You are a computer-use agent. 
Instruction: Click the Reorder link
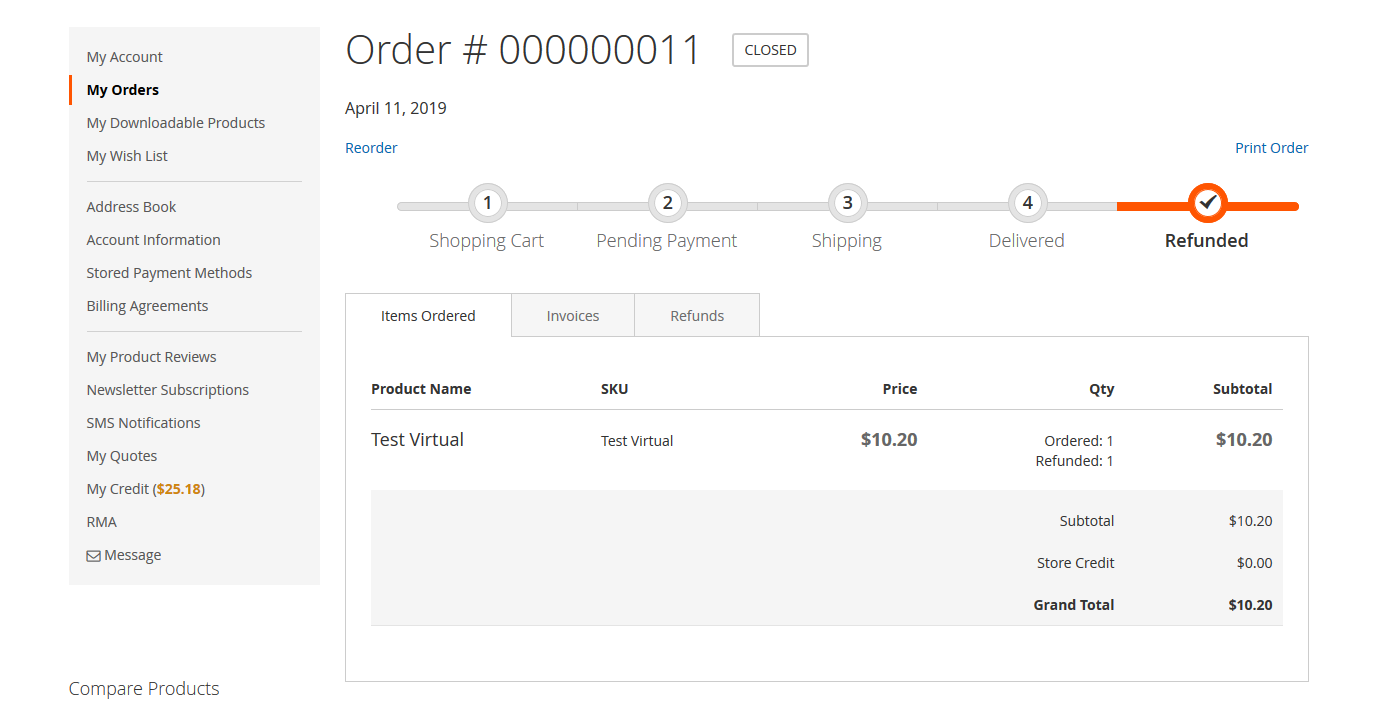coord(371,147)
